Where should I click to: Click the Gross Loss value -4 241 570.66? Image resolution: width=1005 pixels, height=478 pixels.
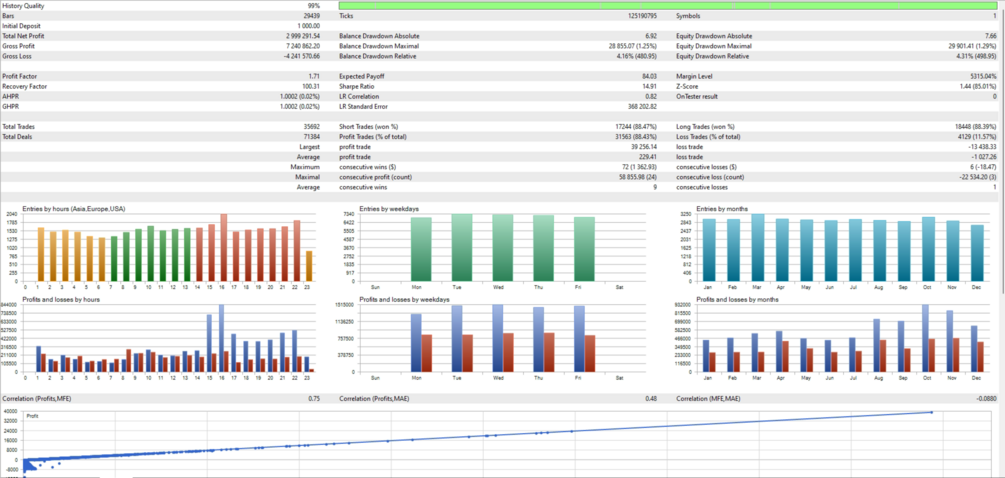click(x=302, y=56)
